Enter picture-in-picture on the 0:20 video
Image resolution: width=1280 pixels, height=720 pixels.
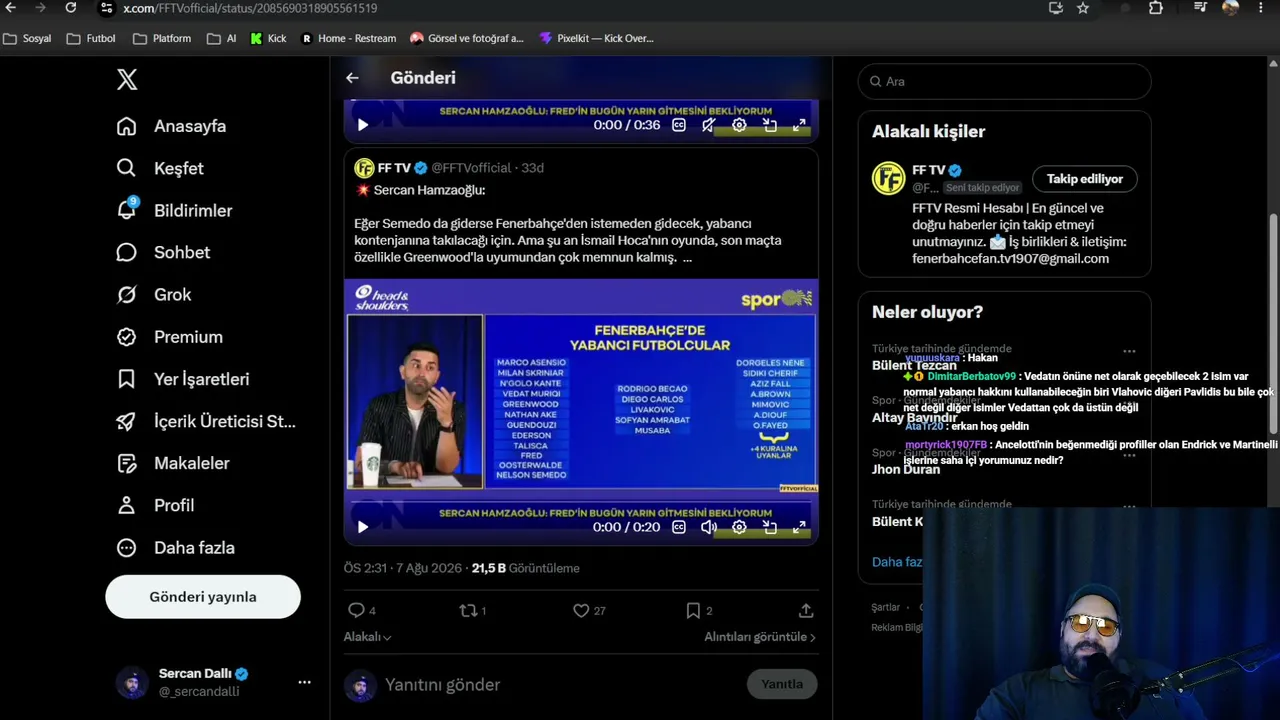(770, 527)
